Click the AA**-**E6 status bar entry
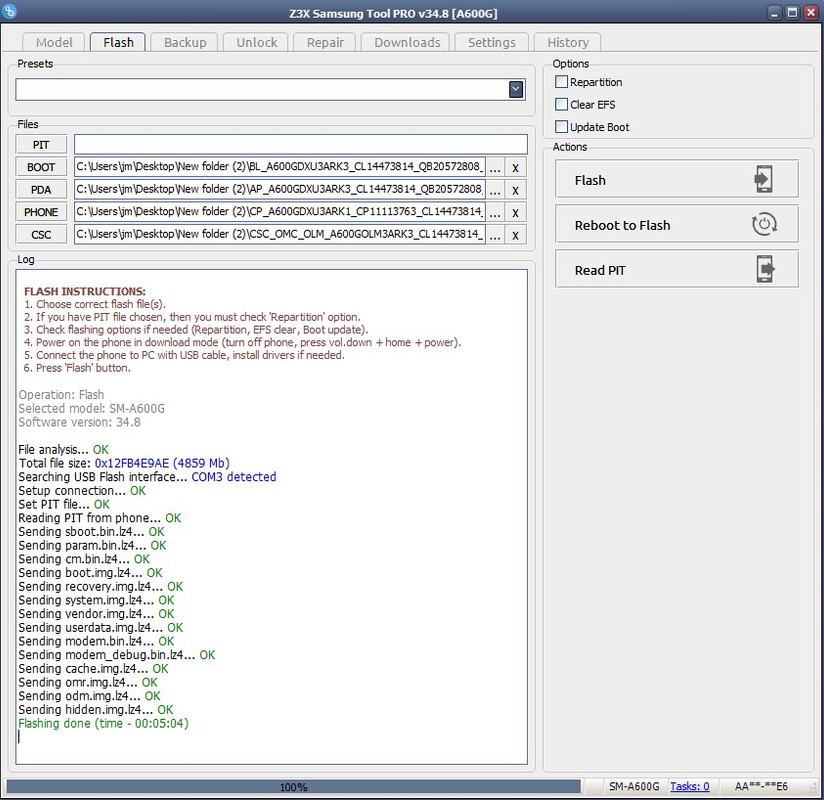Viewport: 824px width, 800px height. [x=761, y=786]
